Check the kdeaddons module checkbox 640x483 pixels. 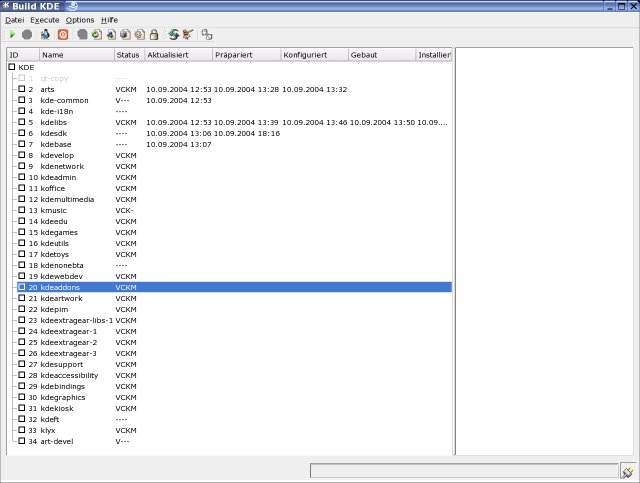tap(22, 287)
